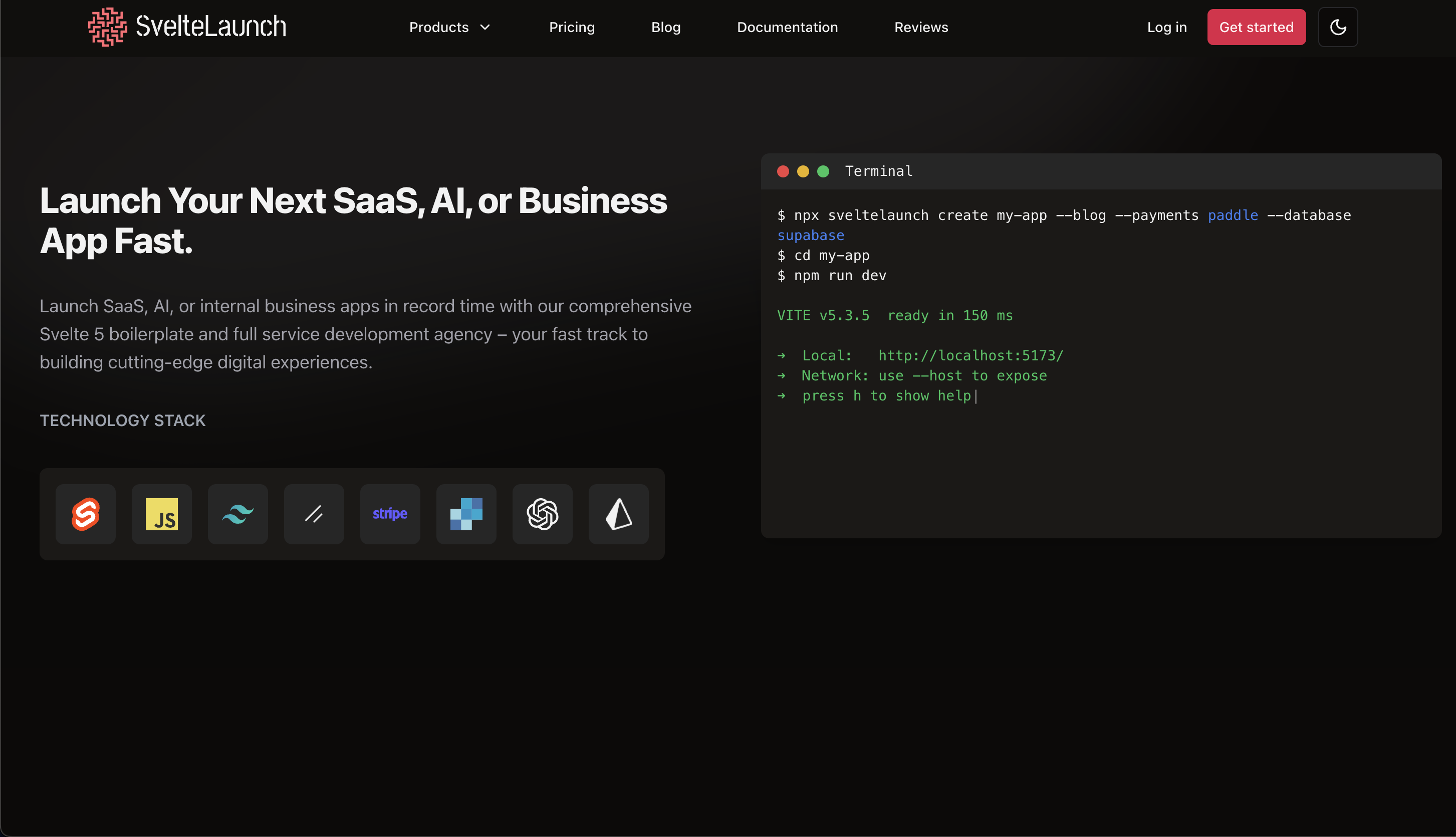Click the 'press h to show help' line

tap(876, 396)
